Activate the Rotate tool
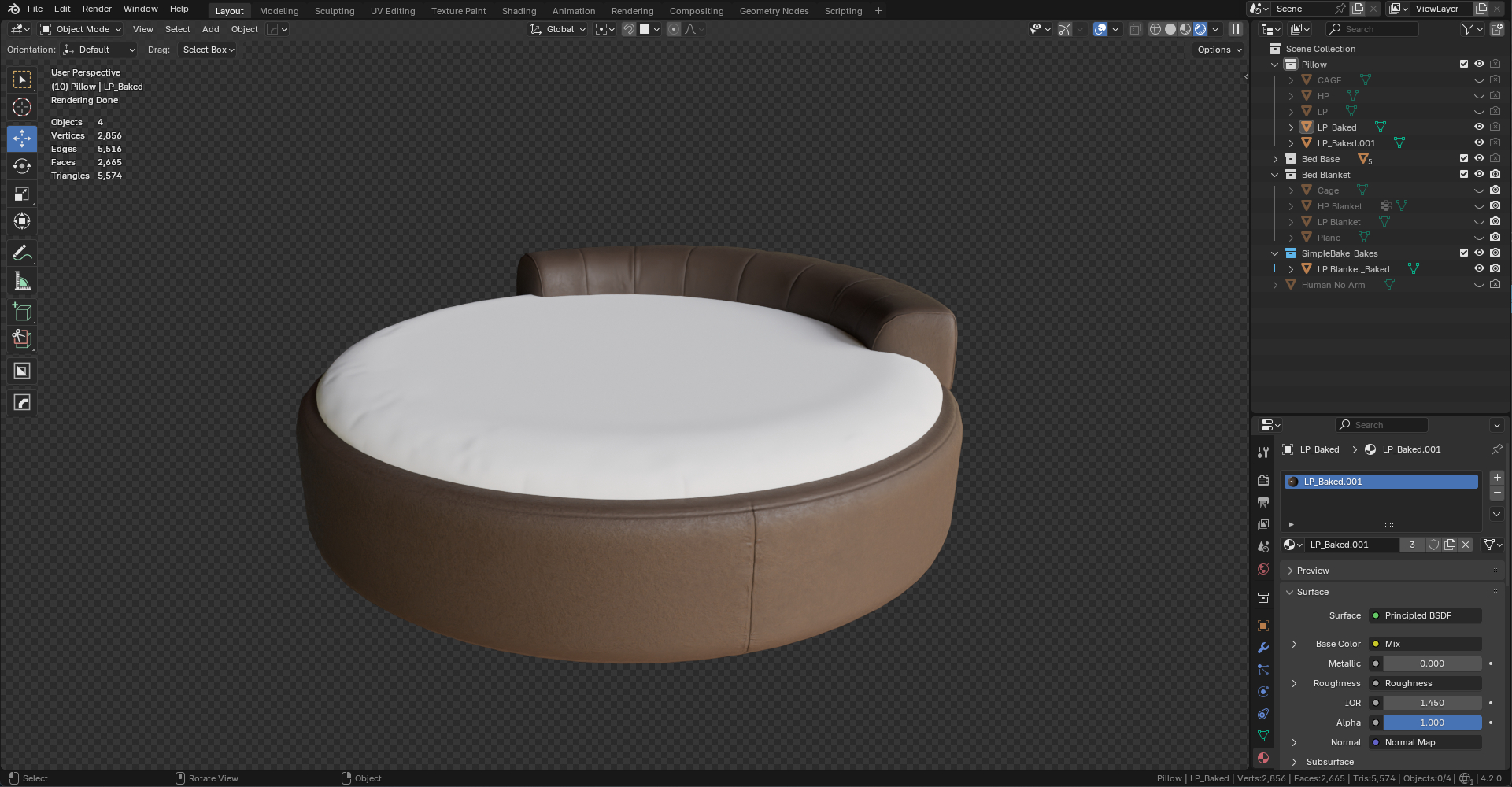The width and height of the screenshot is (1512, 787). point(22,166)
